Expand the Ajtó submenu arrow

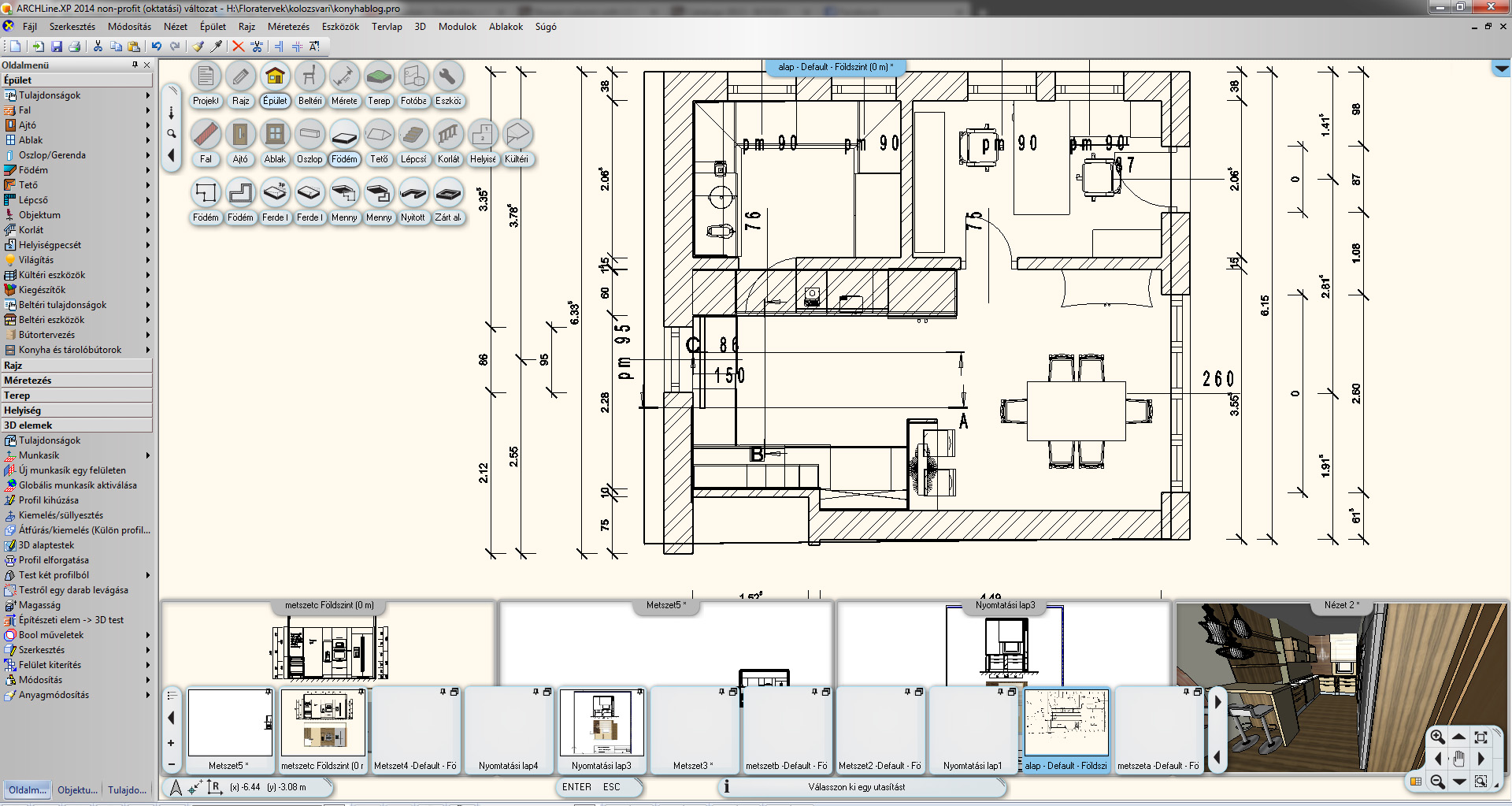click(x=147, y=125)
